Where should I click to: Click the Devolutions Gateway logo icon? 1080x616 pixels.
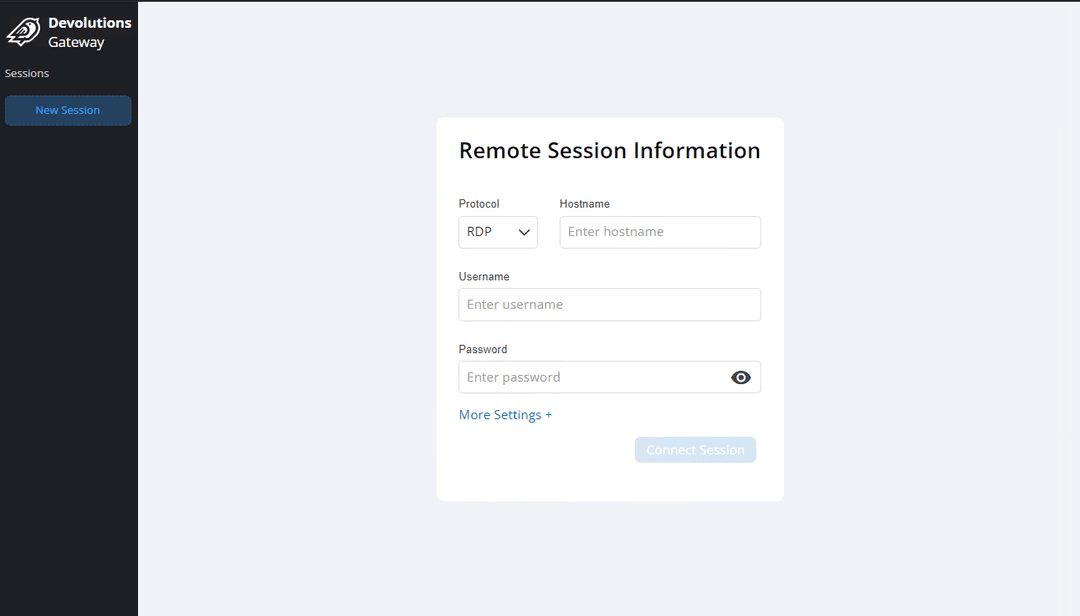tap(22, 32)
